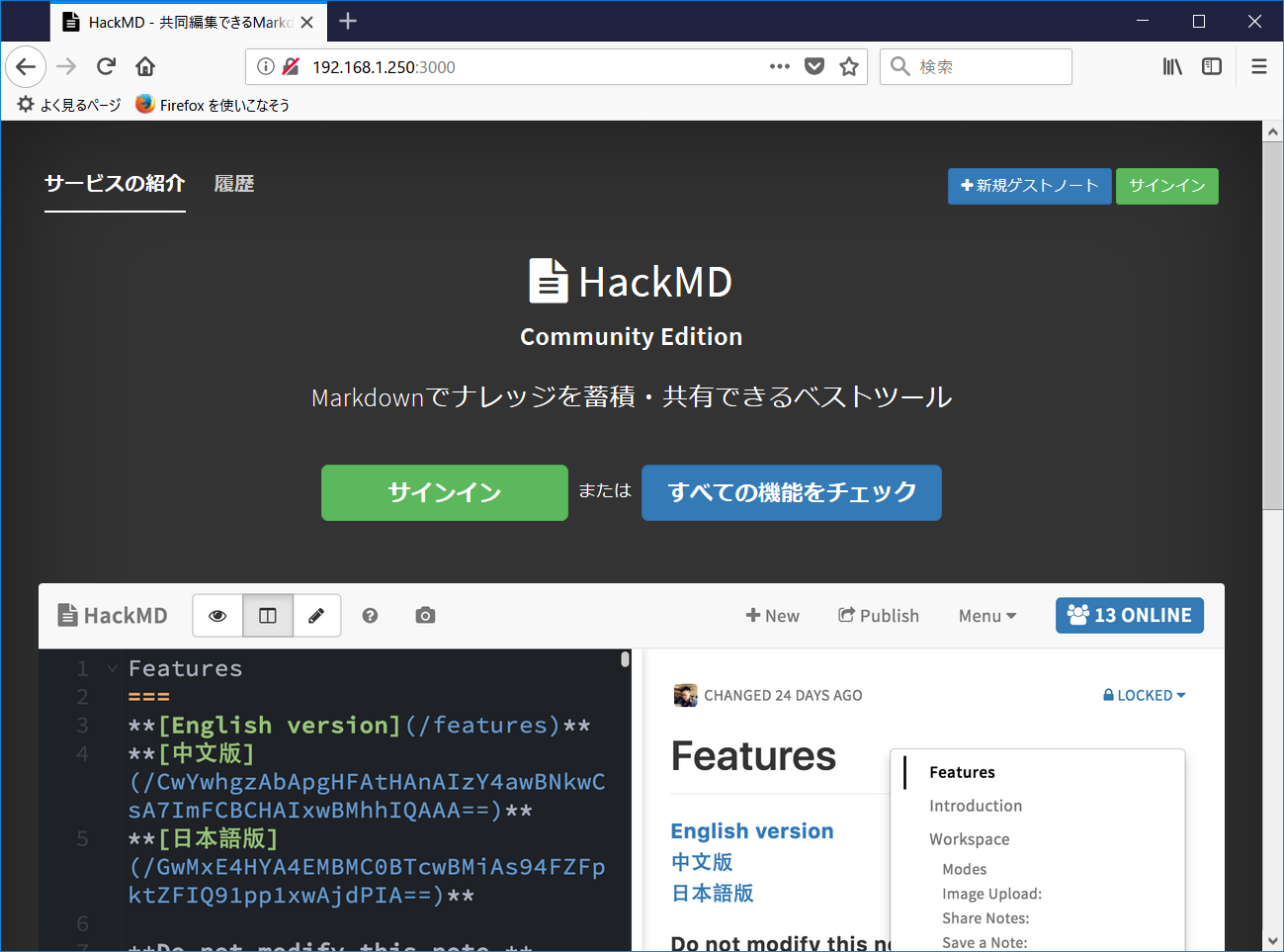Viewport: 1284px width, 952px height.
Task: Switch to the 履歴 tab
Action: tap(234, 183)
